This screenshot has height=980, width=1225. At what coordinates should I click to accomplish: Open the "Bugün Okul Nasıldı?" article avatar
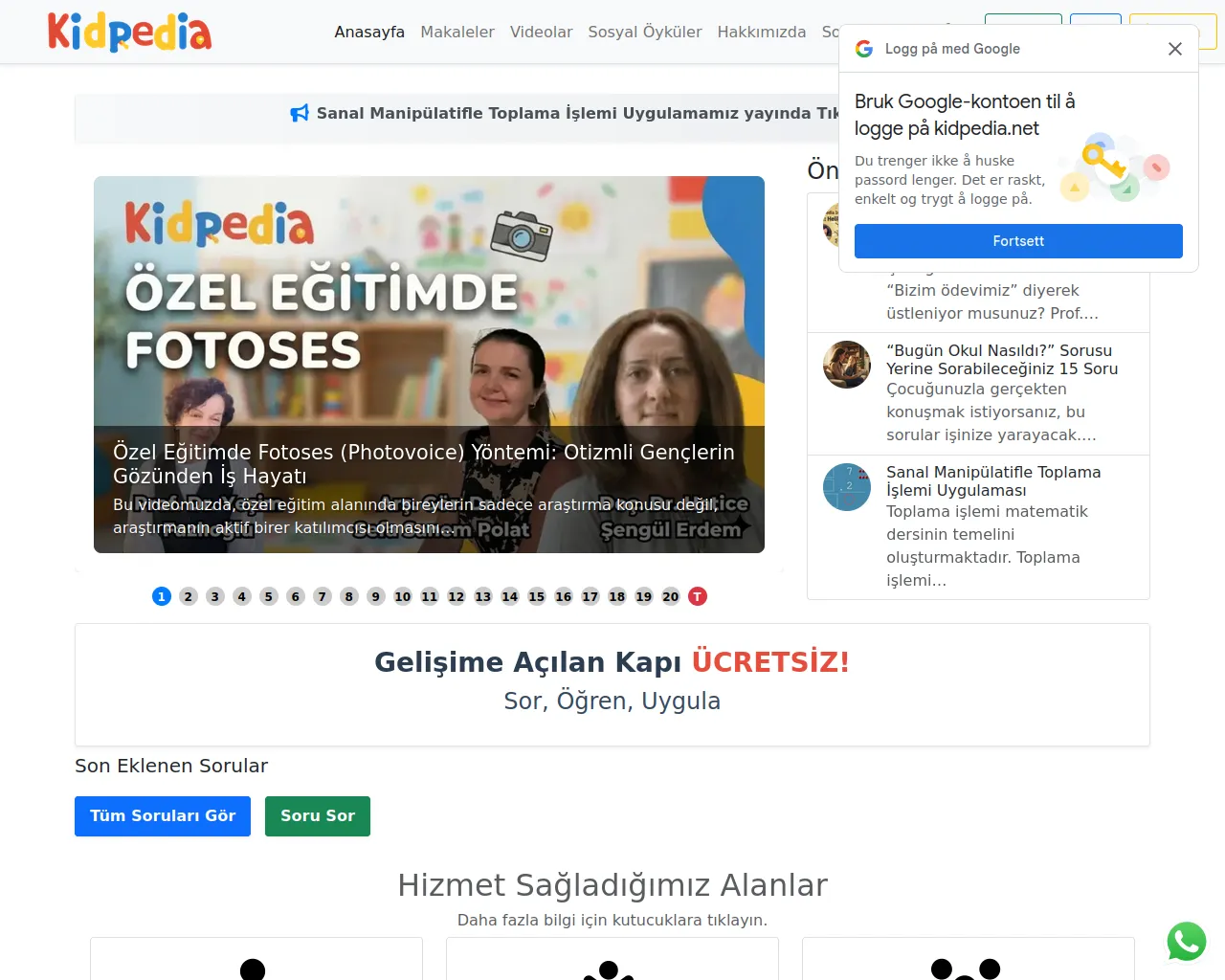point(847,365)
